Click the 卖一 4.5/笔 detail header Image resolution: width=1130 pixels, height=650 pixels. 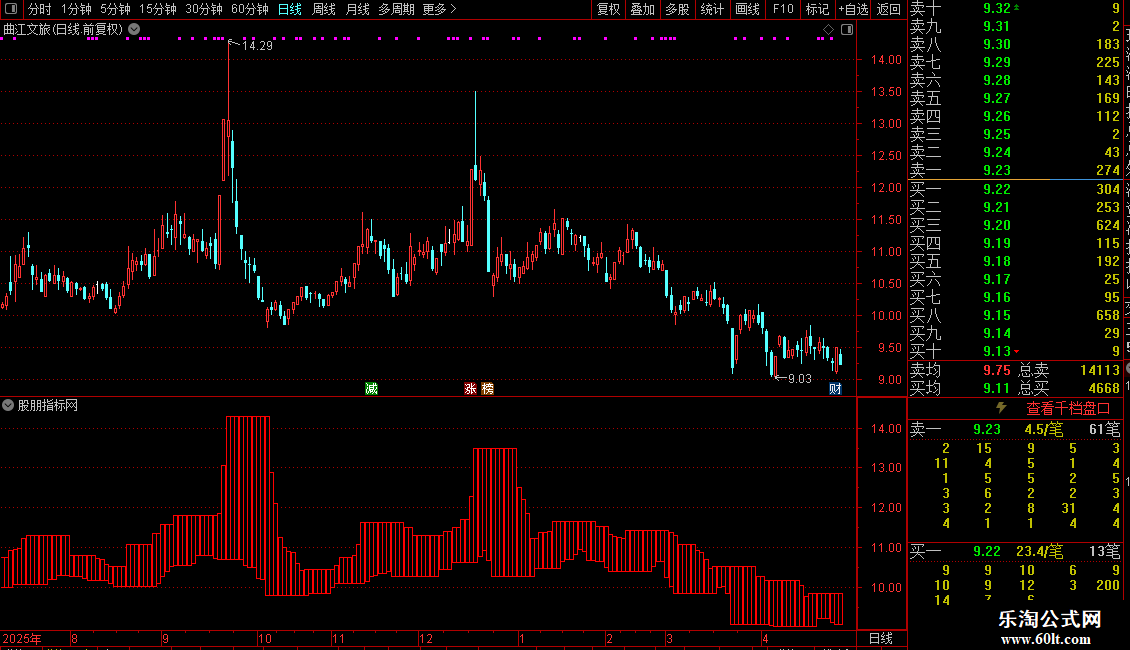click(1015, 429)
